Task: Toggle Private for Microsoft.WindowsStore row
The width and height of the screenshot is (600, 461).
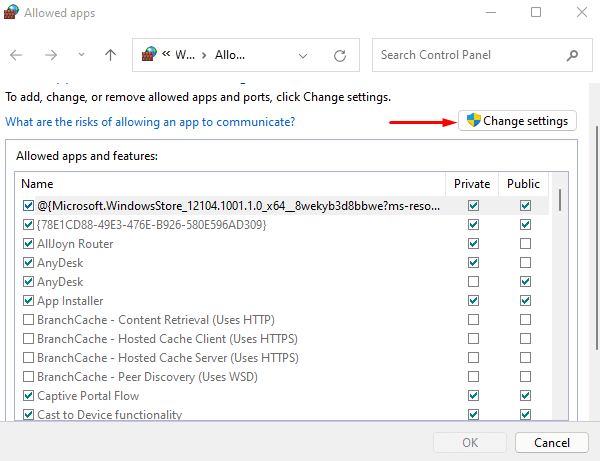Action: click(473, 206)
